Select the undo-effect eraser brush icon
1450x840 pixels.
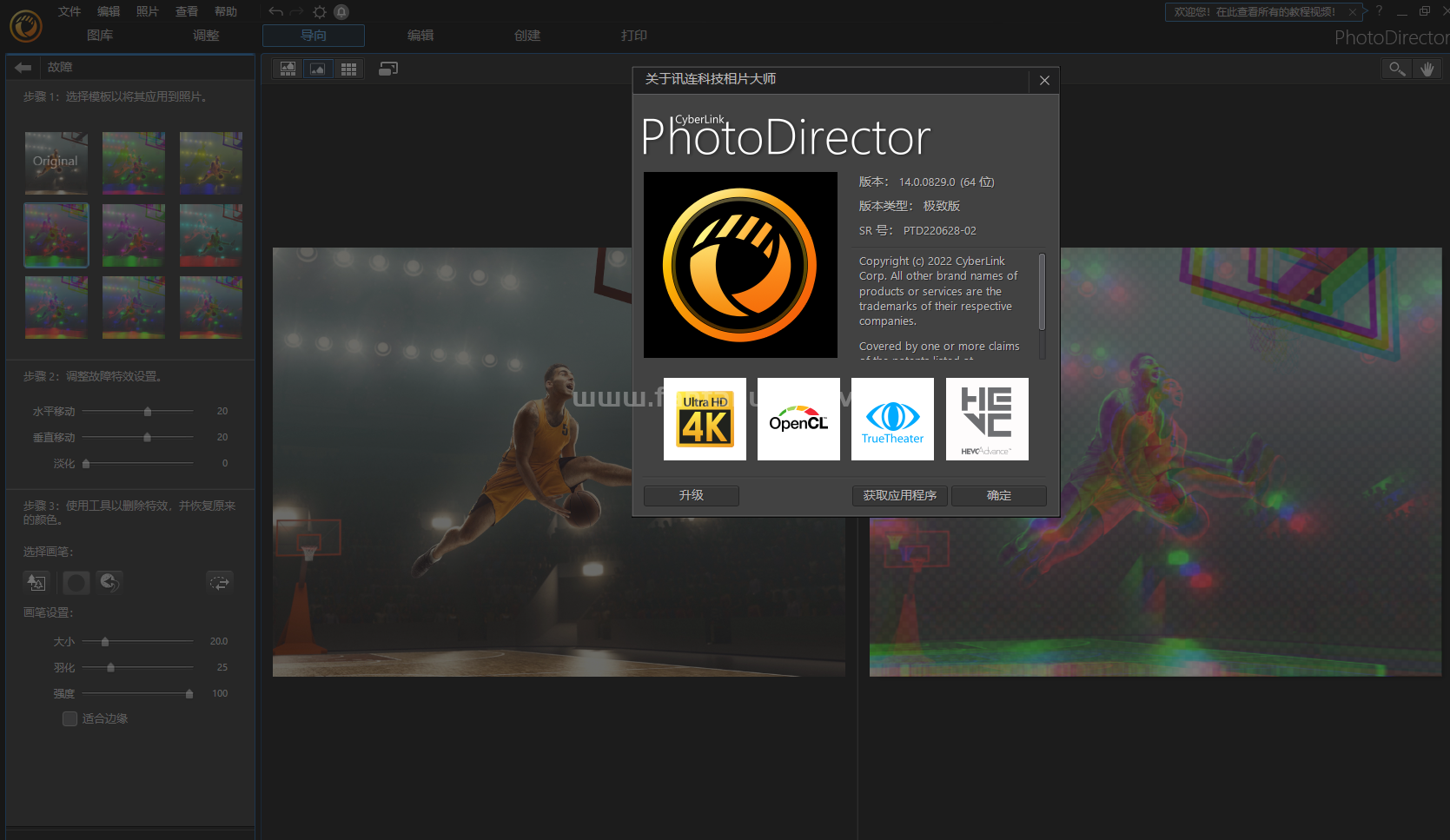(109, 582)
